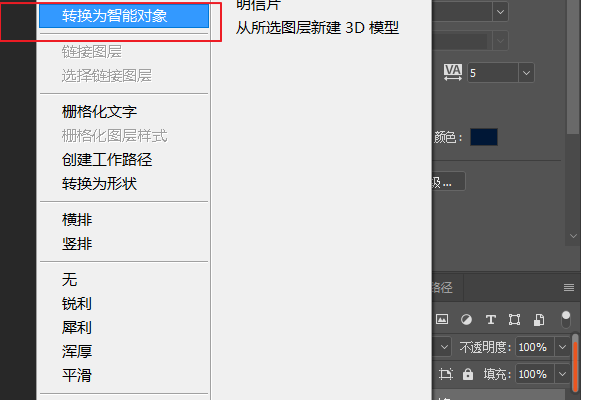Switch to the 路径 tab
The height and width of the screenshot is (400, 600).
[x=442, y=287]
